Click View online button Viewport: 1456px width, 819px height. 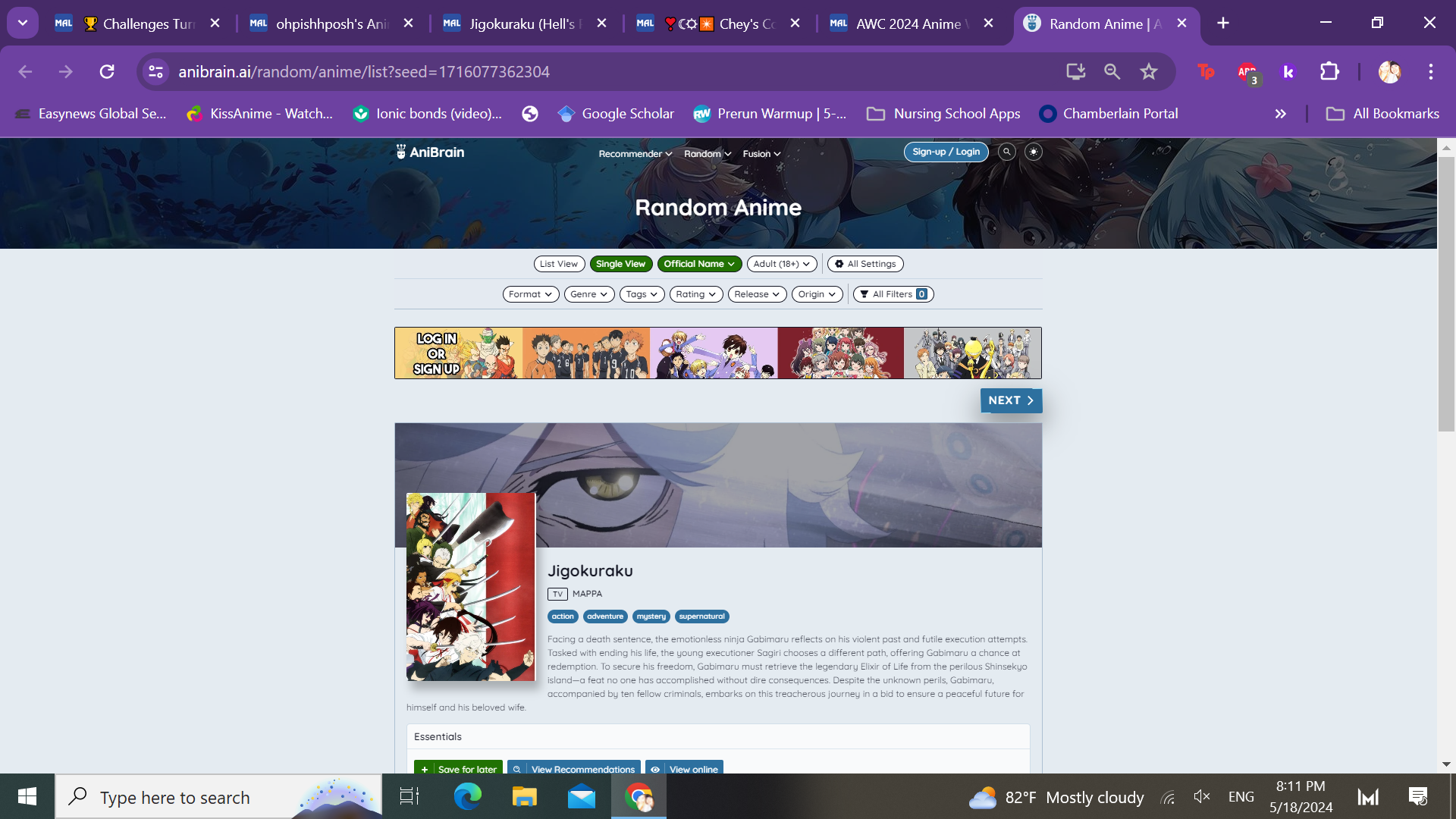[x=684, y=767]
